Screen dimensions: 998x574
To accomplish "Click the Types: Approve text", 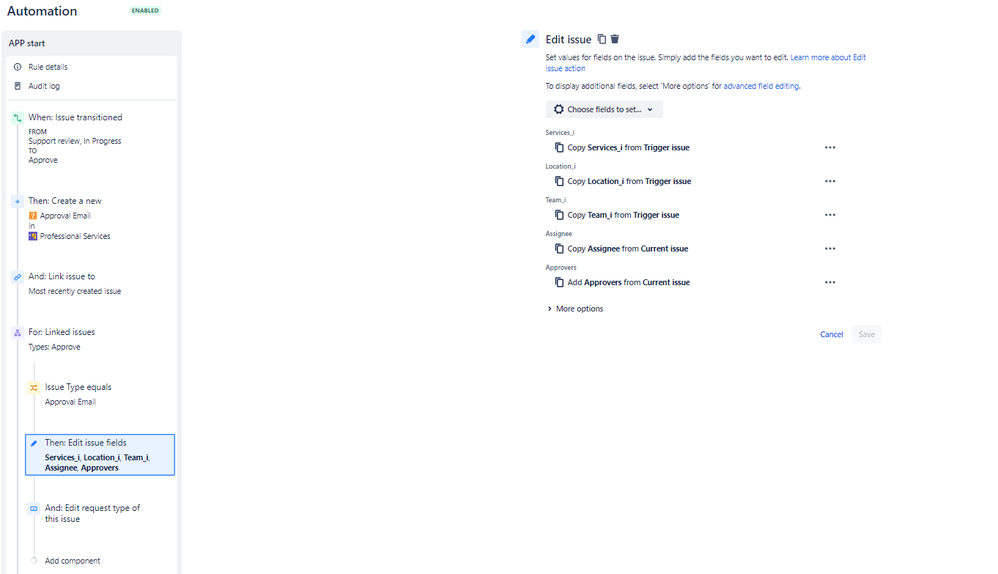I will 54,347.
